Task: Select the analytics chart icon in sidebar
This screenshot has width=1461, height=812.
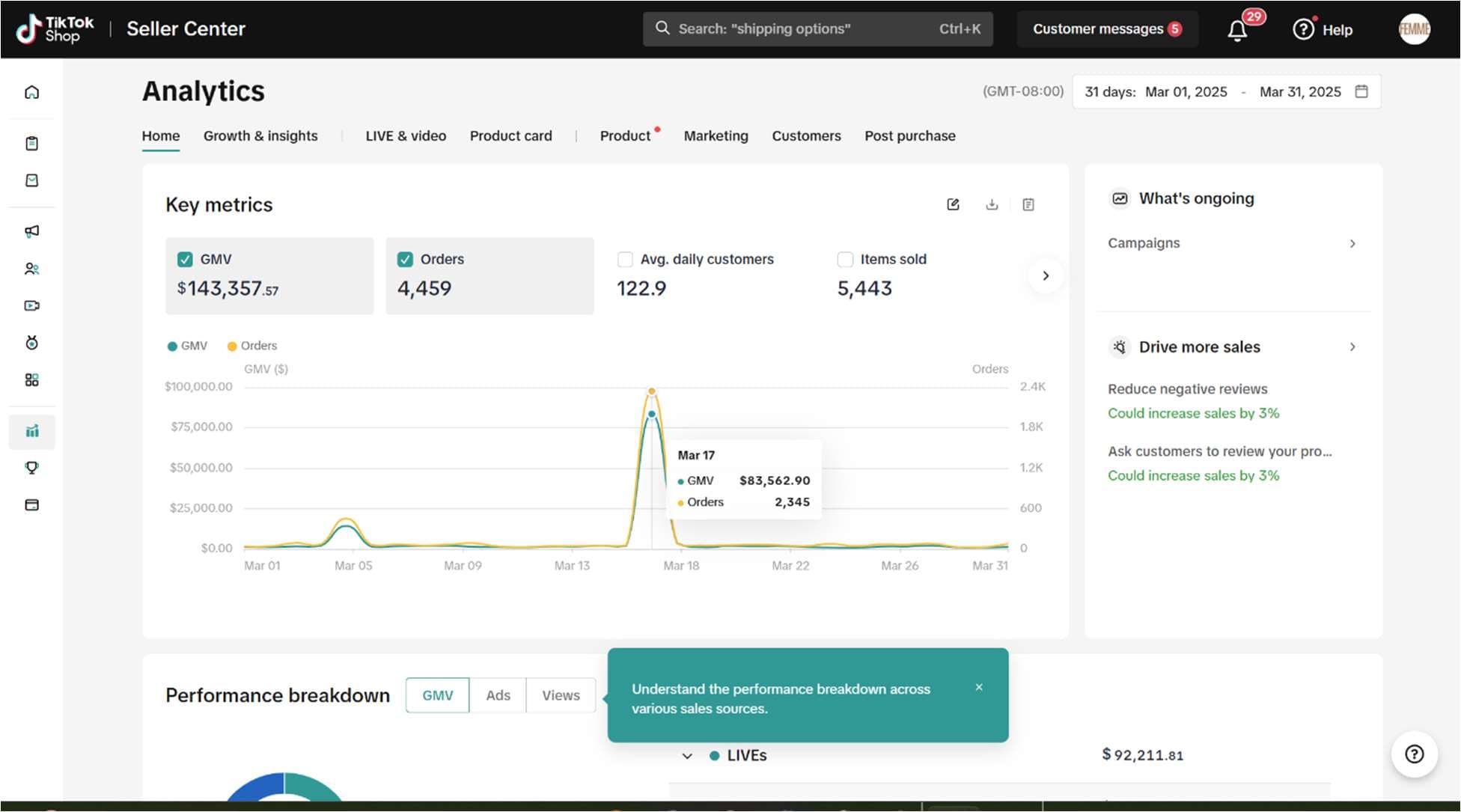Action: click(31, 431)
